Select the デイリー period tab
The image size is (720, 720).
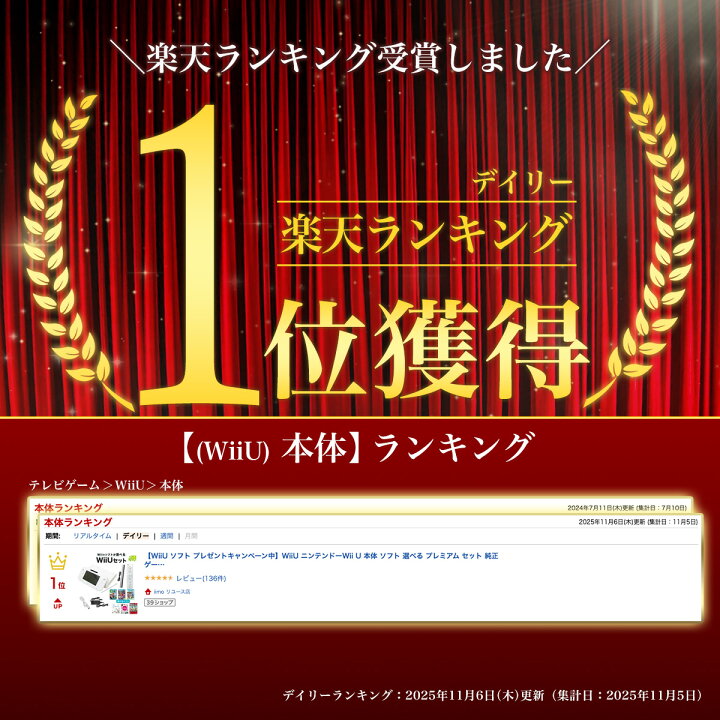pos(135,536)
